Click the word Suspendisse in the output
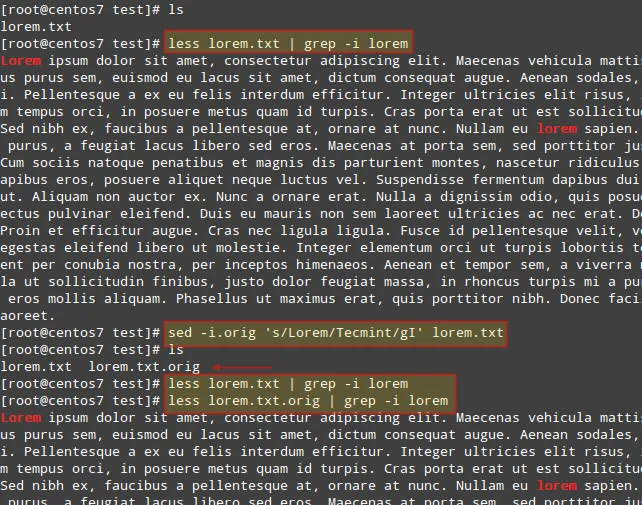Screen dimensions: 642x505 (x=420, y=179)
